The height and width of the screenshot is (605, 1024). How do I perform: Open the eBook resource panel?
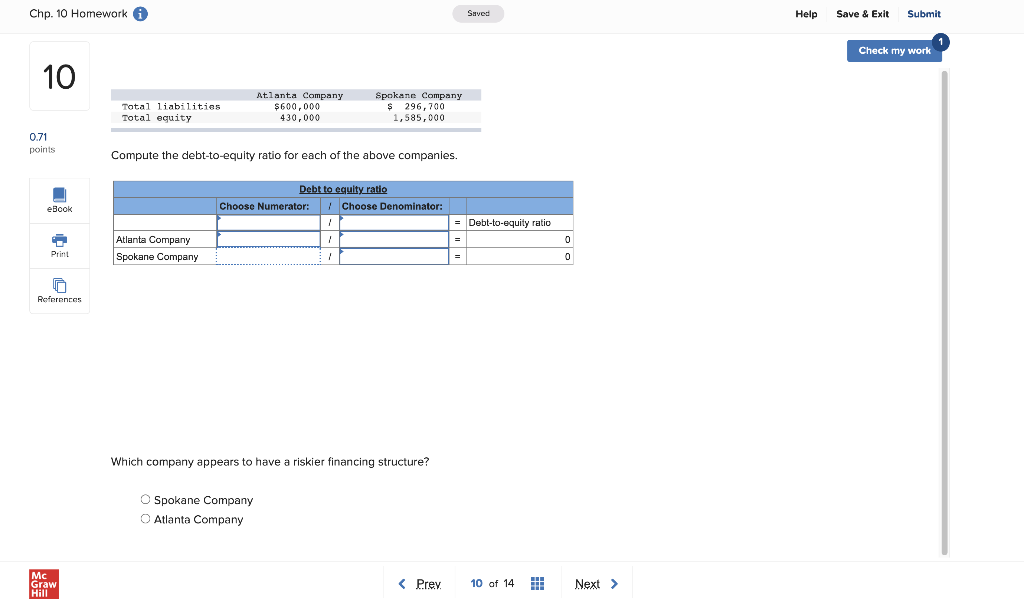pos(59,200)
